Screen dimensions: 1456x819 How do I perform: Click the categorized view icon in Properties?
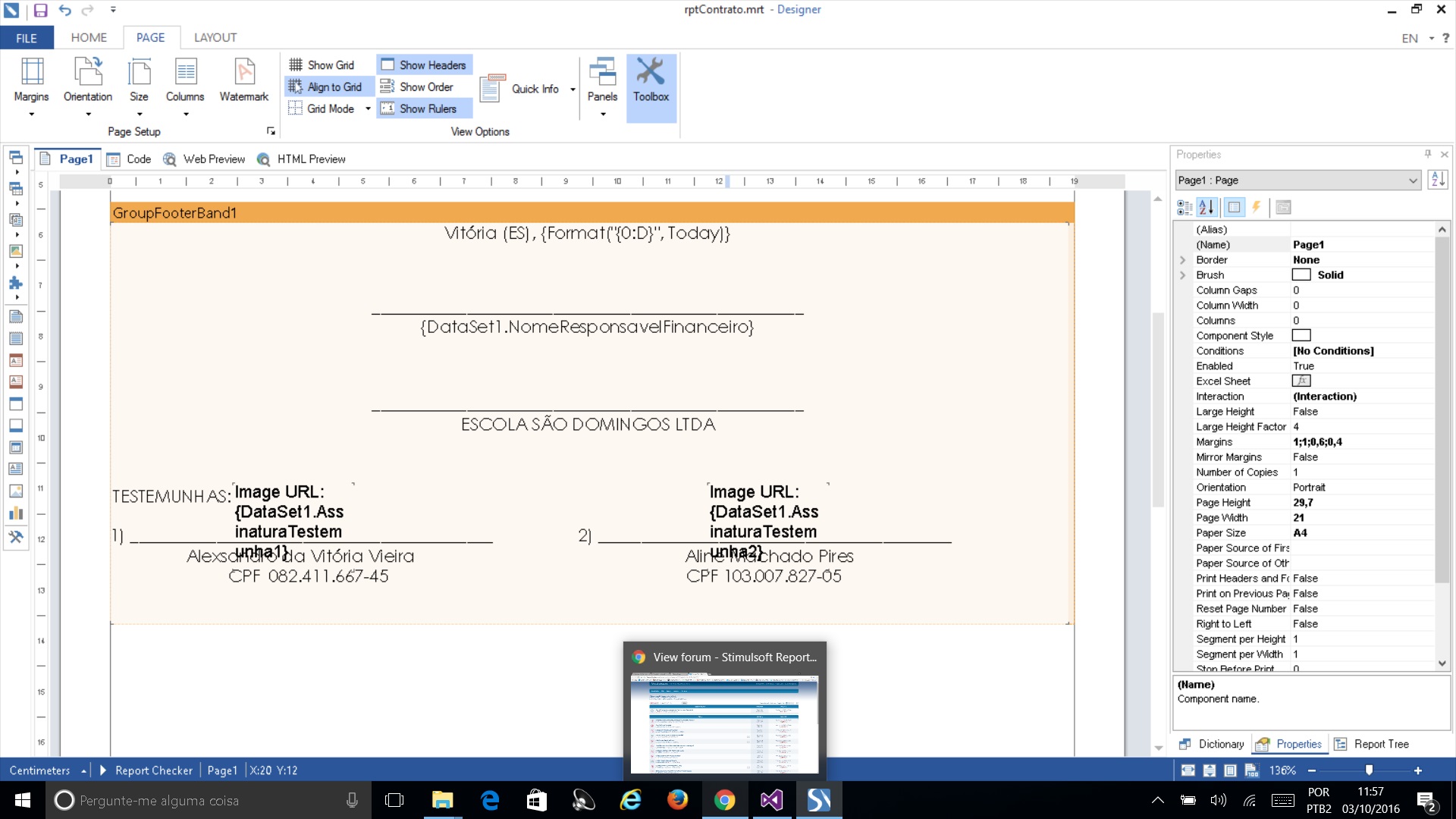coord(1185,207)
